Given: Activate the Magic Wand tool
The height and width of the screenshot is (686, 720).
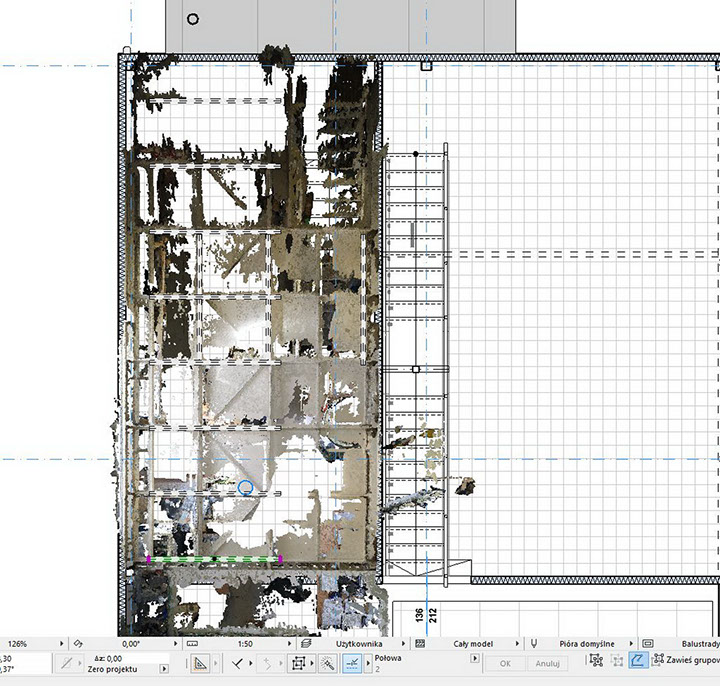Looking at the screenshot, I should pos(326,663).
